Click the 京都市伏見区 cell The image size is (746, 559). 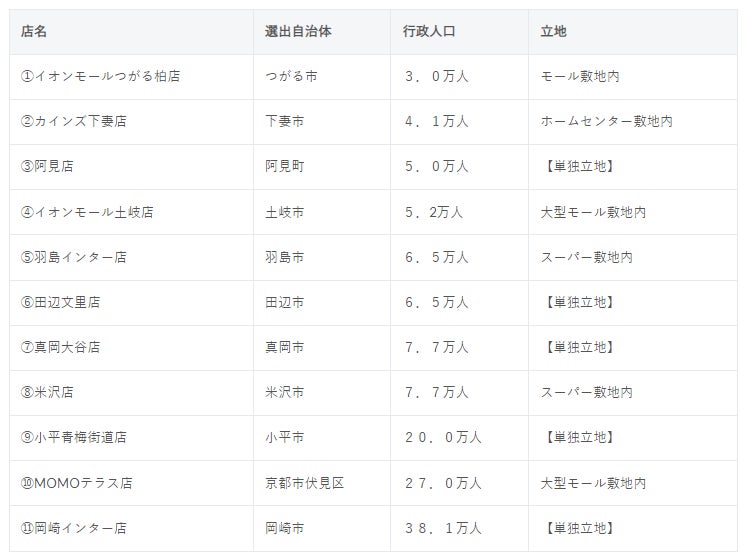click(322, 483)
